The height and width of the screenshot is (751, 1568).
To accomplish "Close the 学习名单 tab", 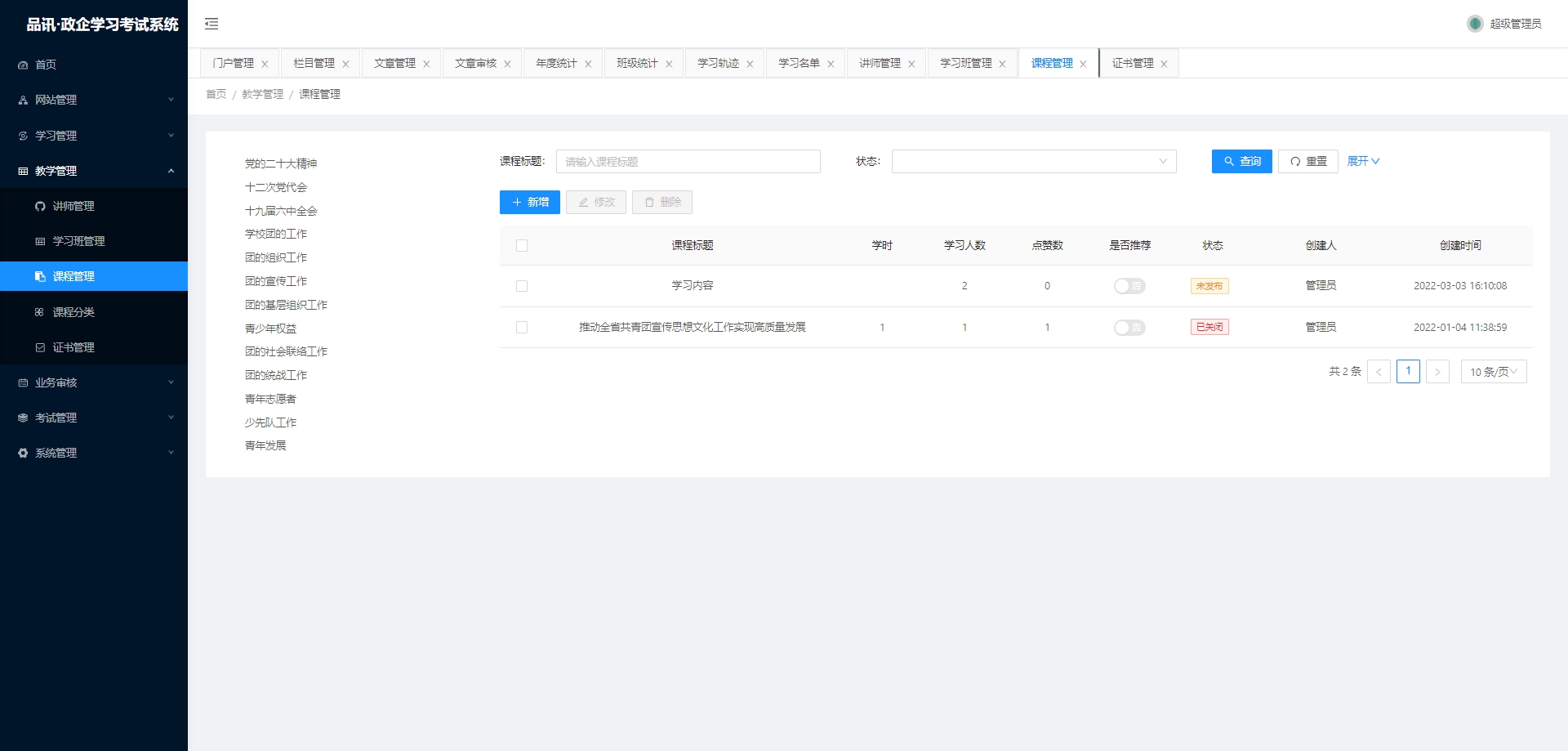I will 831,64.
